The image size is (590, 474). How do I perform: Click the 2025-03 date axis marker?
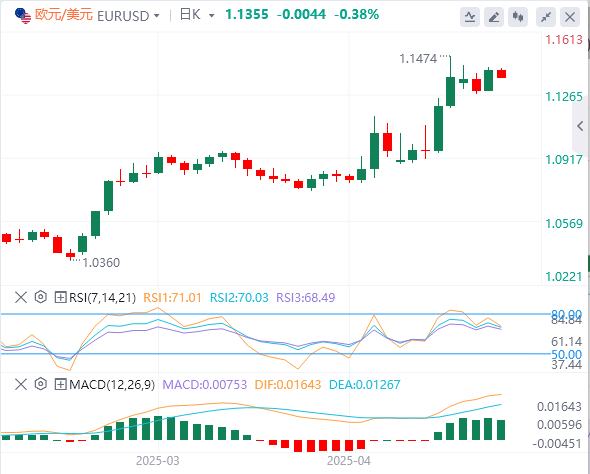tap(158, 460)
